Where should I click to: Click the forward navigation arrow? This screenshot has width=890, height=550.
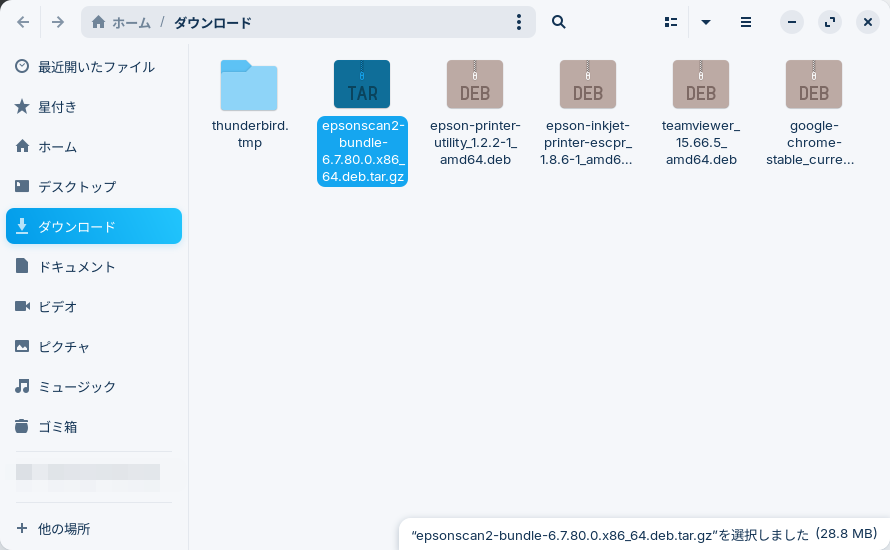58,22
